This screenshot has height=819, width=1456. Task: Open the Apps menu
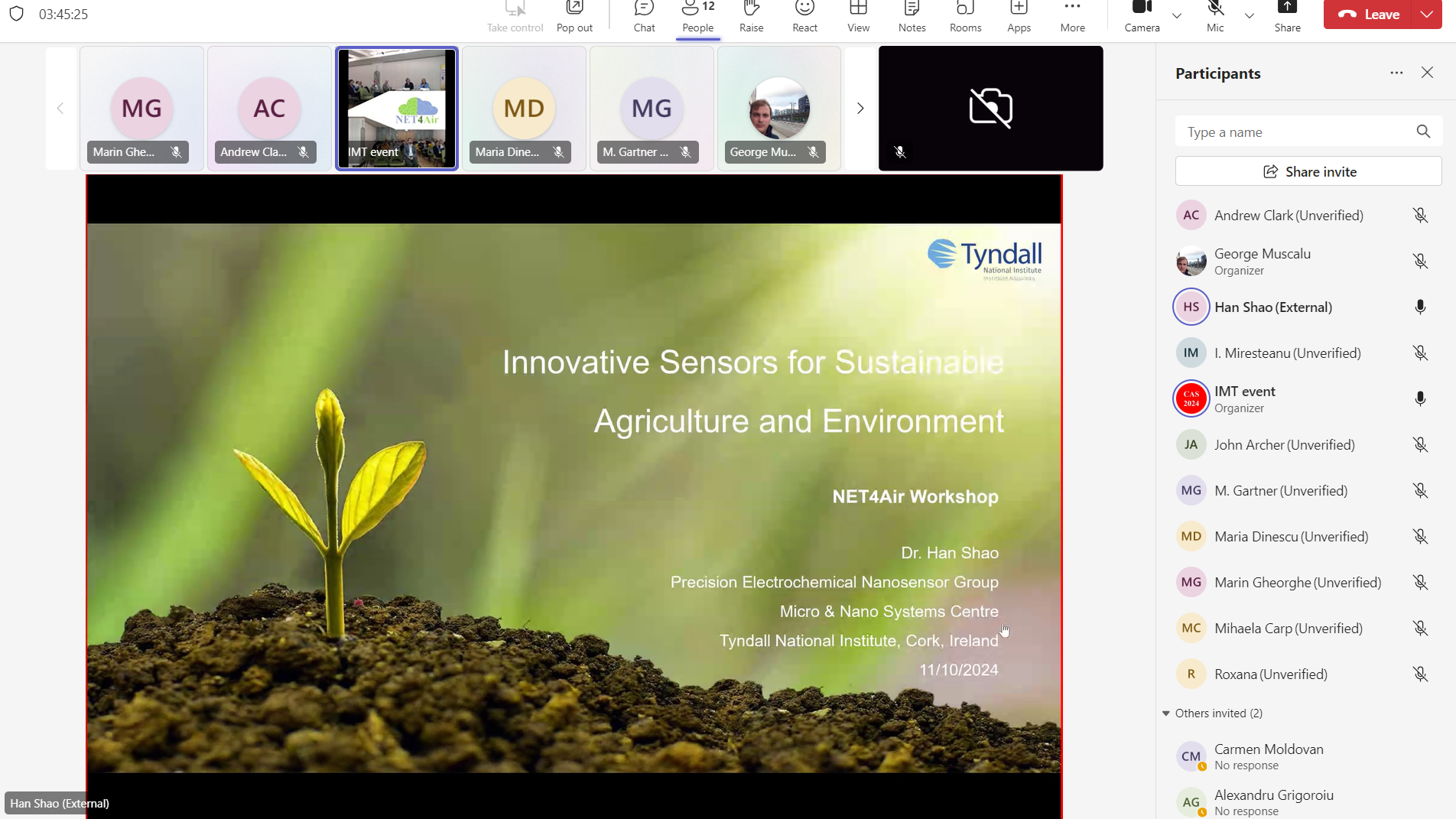(1019, 17)
